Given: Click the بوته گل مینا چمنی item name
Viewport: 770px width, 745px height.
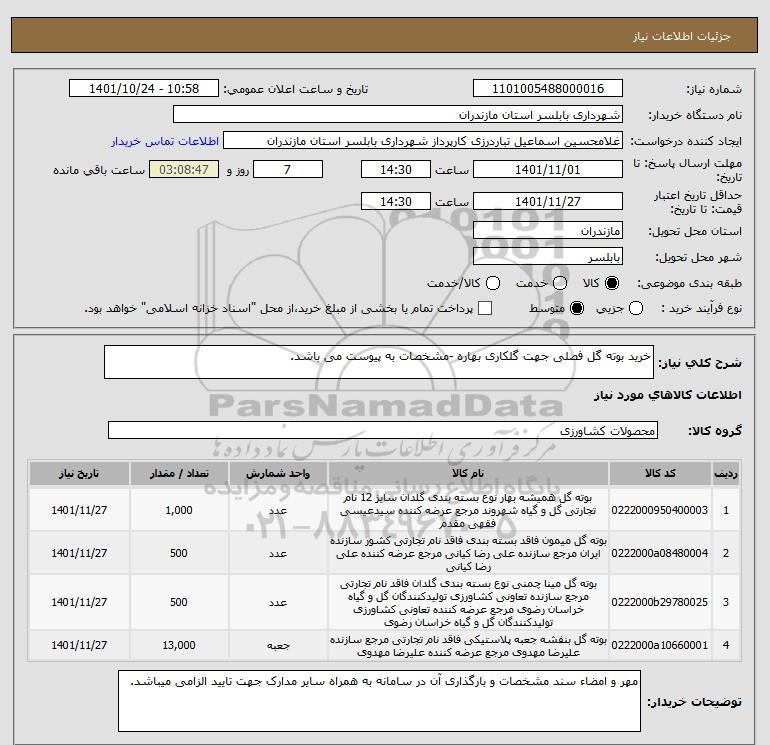Looking at the screenshot, I should [468, 603].
